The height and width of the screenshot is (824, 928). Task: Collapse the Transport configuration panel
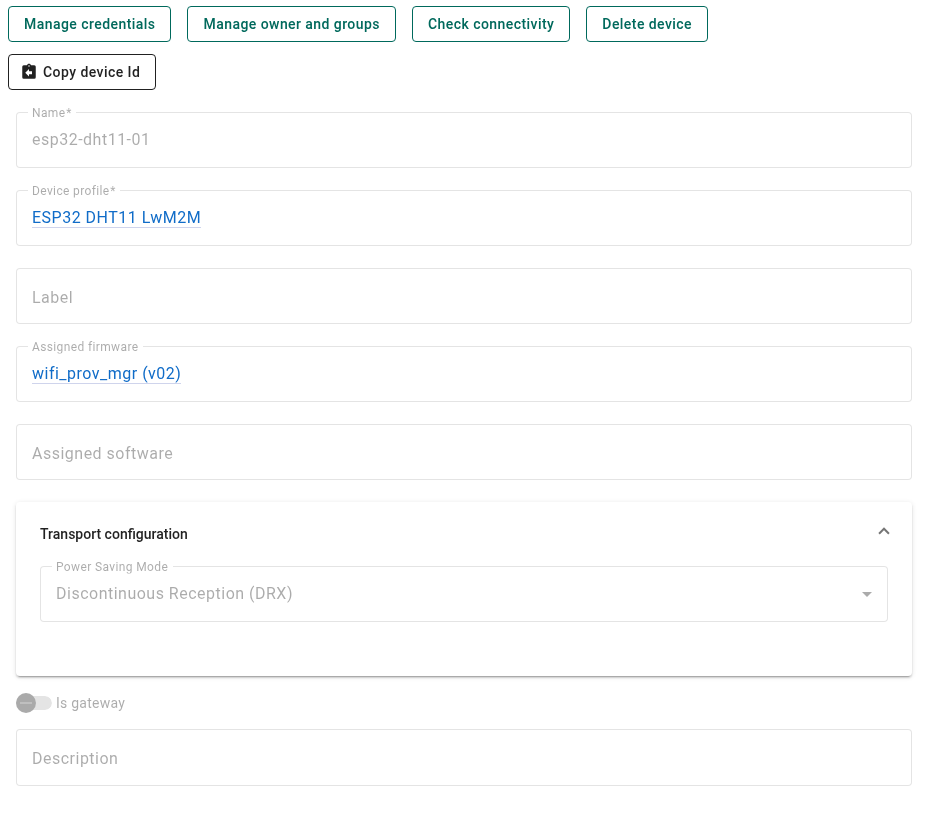[x=884, y=532]
